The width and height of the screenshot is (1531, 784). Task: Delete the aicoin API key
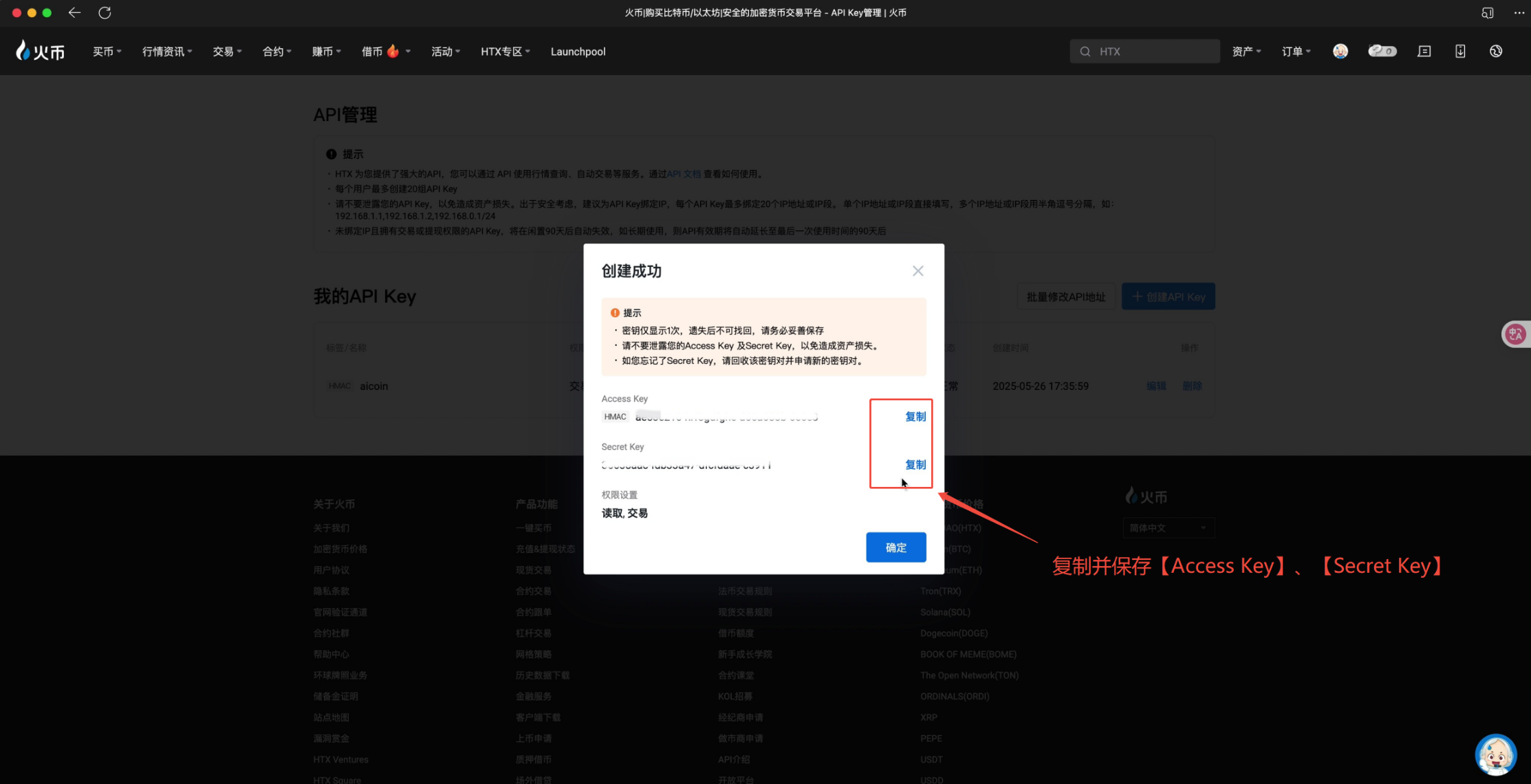pyautogui.click(x=1192, y=386)
